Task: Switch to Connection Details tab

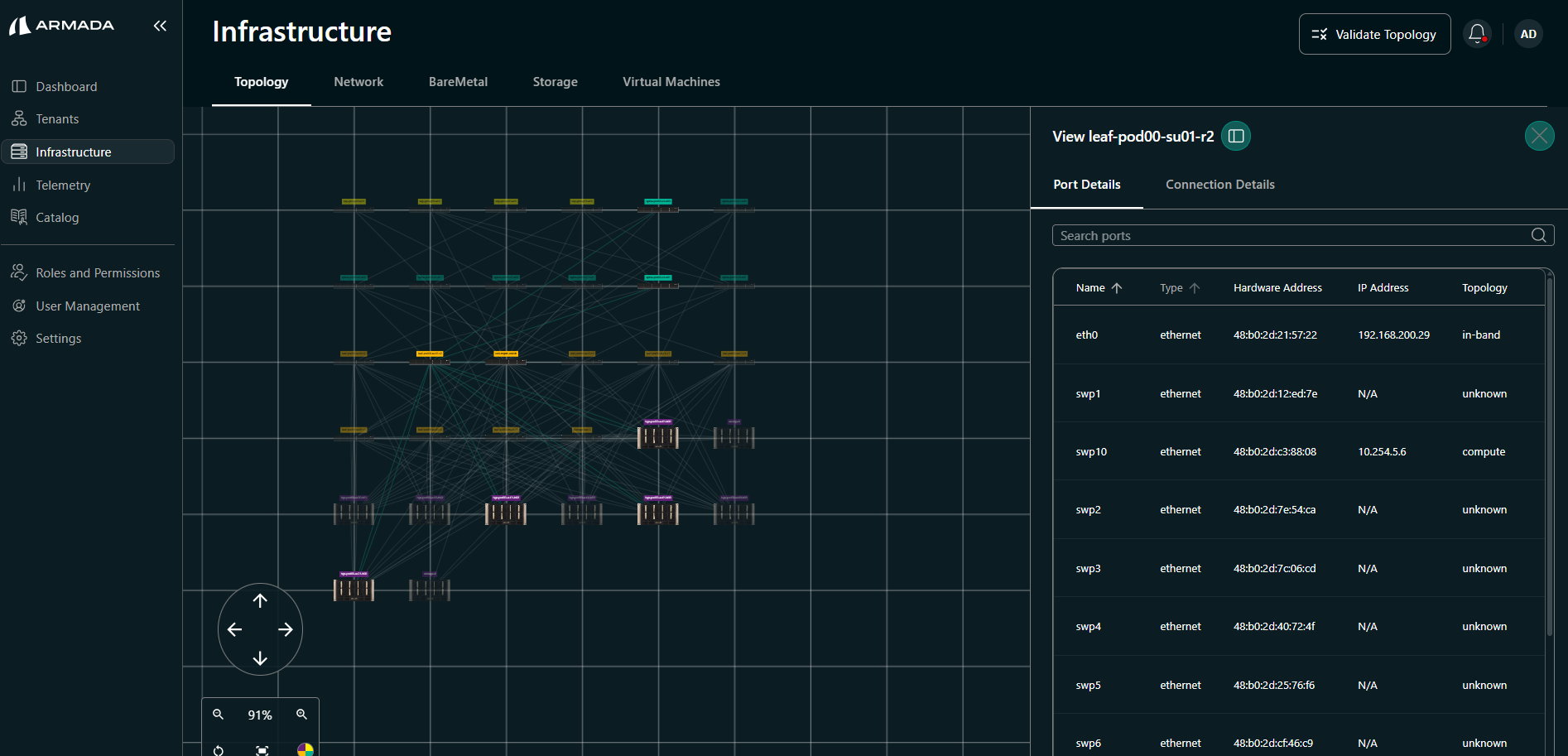Action: 1219,185
